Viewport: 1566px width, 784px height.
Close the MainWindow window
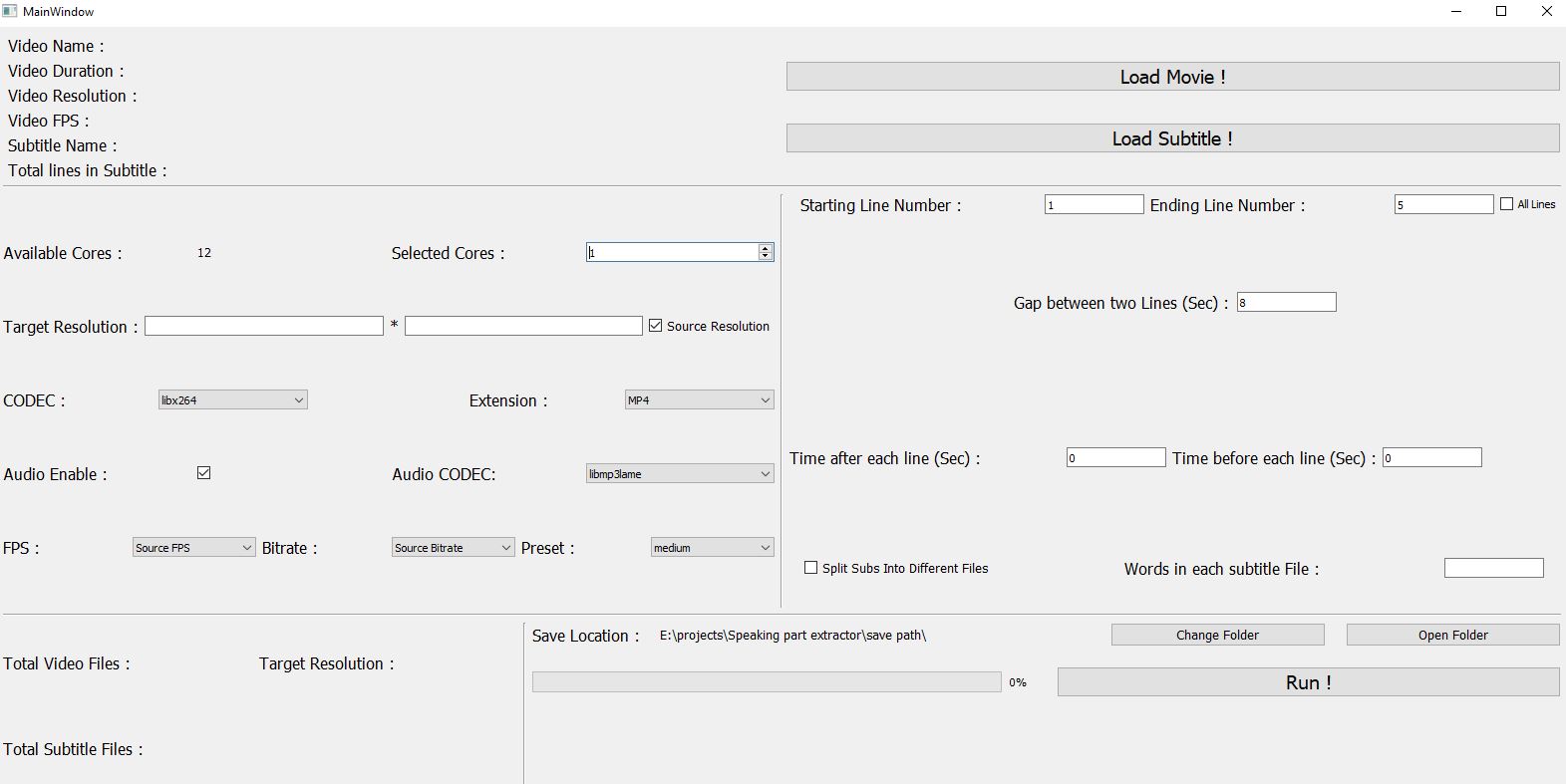point(1546,12)
